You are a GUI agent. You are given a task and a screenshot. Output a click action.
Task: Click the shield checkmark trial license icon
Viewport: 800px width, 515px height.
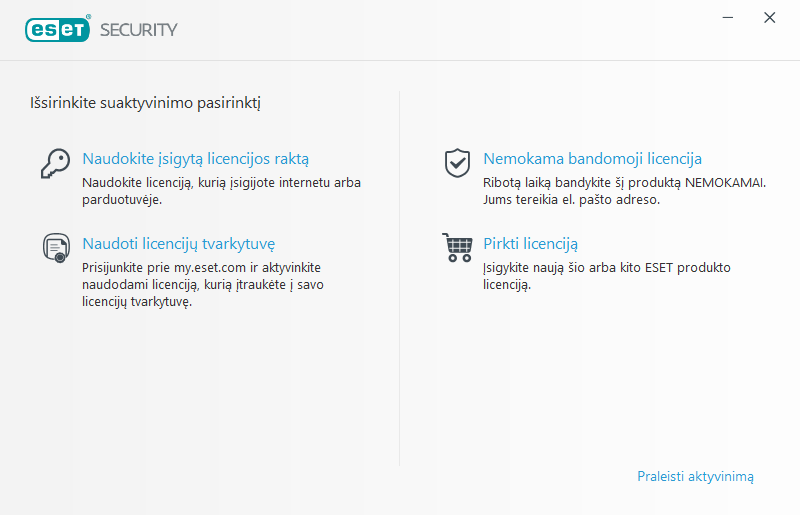[x=457, y=162]
